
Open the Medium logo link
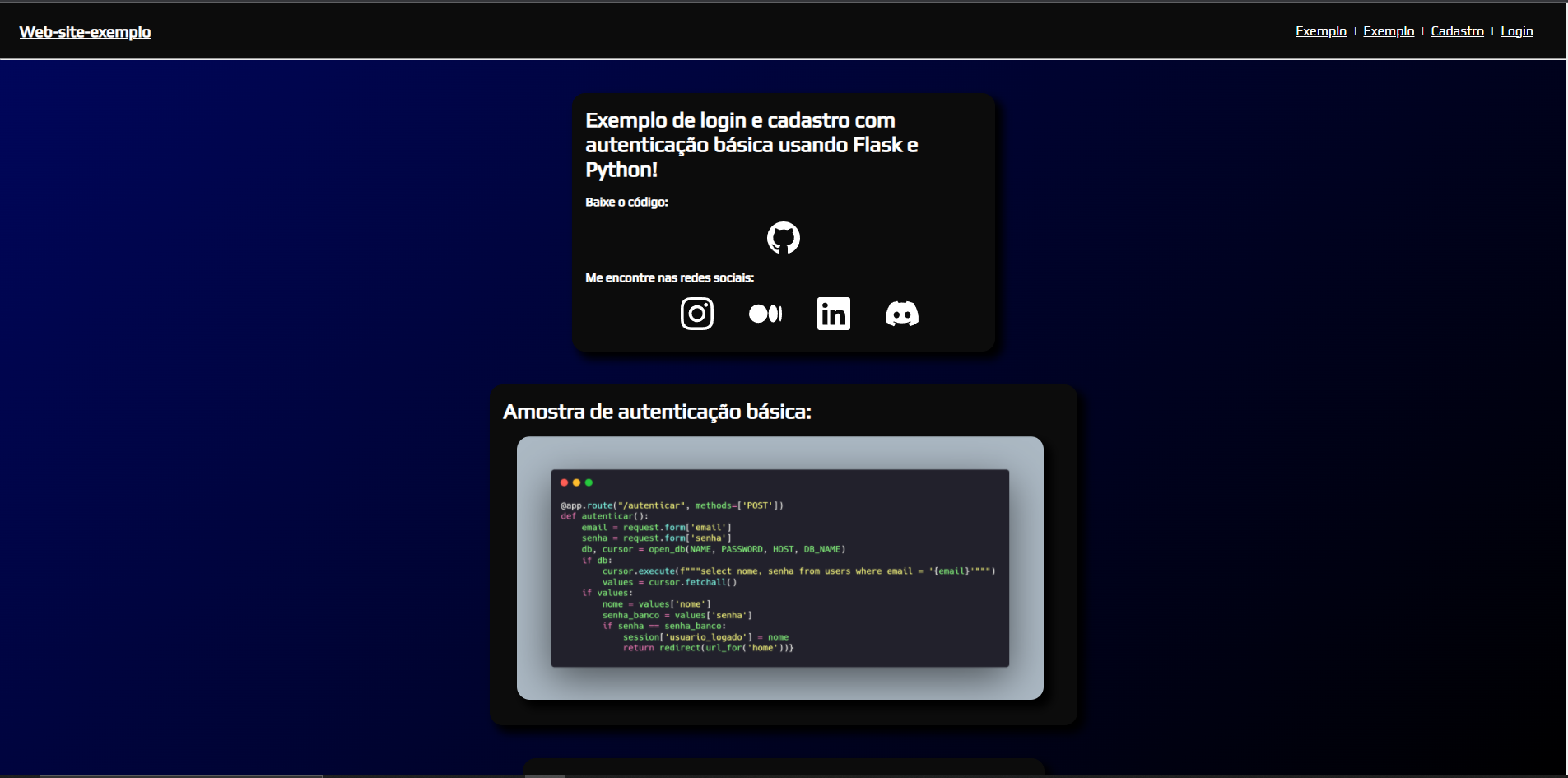[x=765, y=314]
